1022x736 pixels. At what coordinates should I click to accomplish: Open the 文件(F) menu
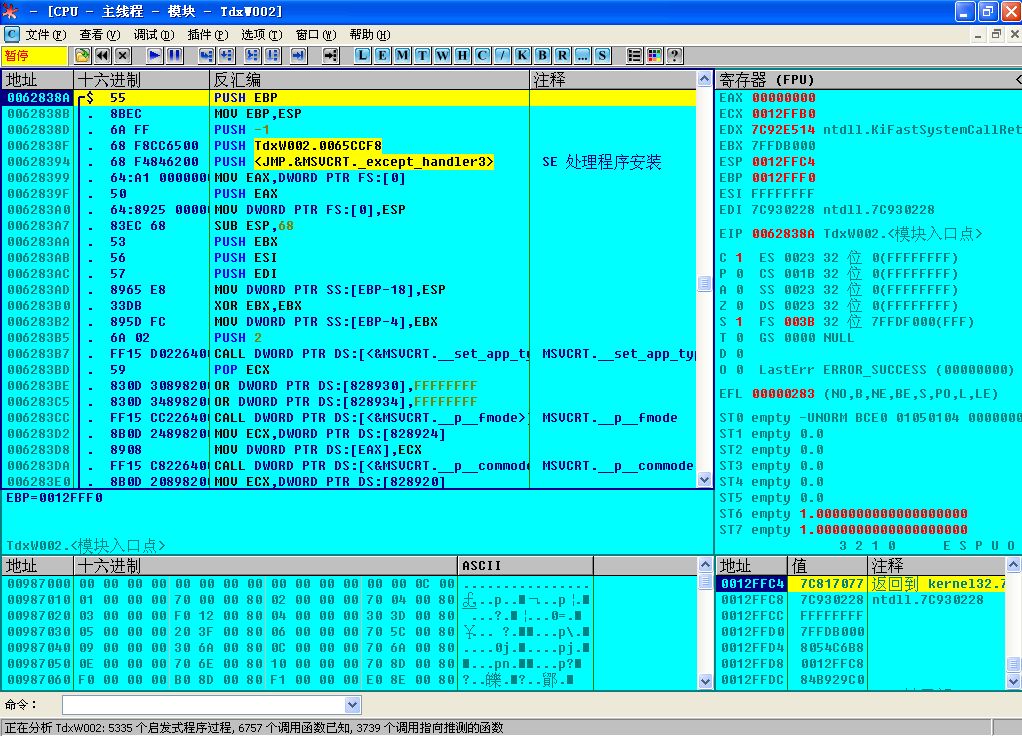tap(46, 35)
